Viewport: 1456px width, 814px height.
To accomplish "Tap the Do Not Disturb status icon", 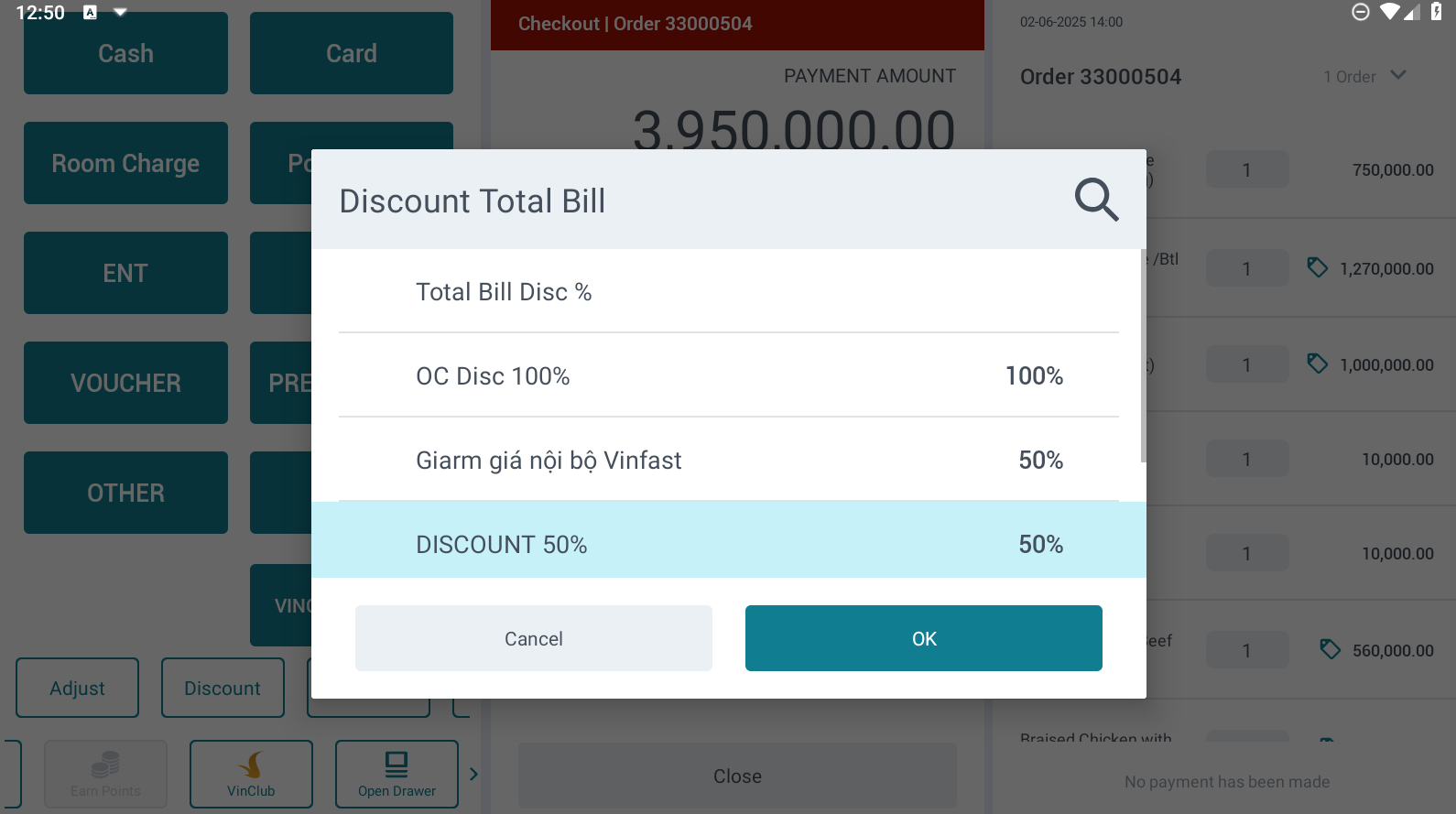I will (x=1361, y=12).
